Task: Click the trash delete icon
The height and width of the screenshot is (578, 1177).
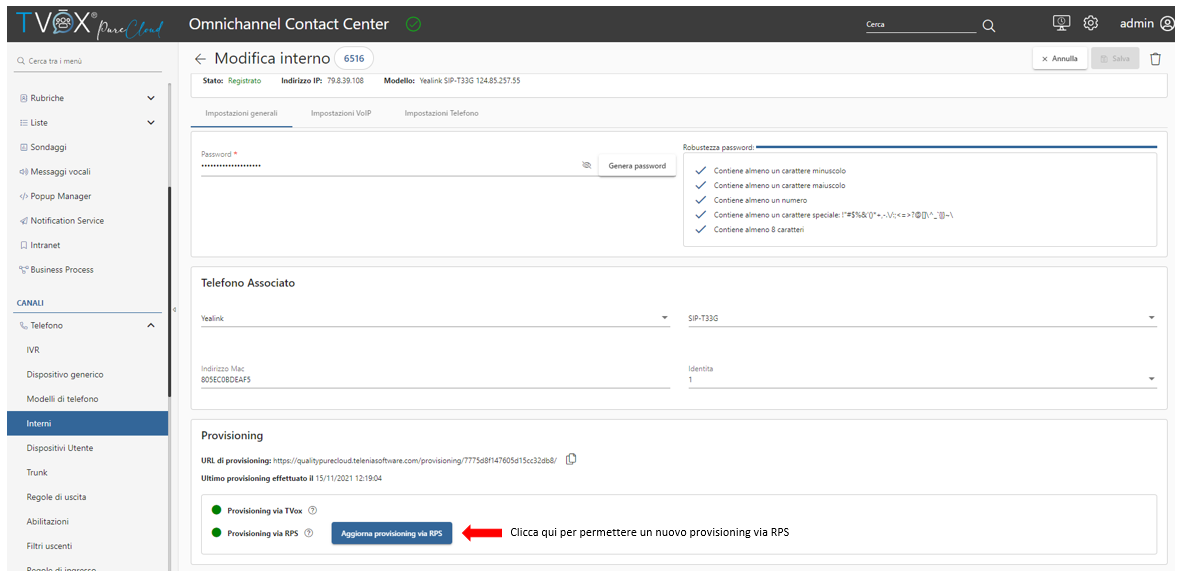Action: coord(1155,59)
